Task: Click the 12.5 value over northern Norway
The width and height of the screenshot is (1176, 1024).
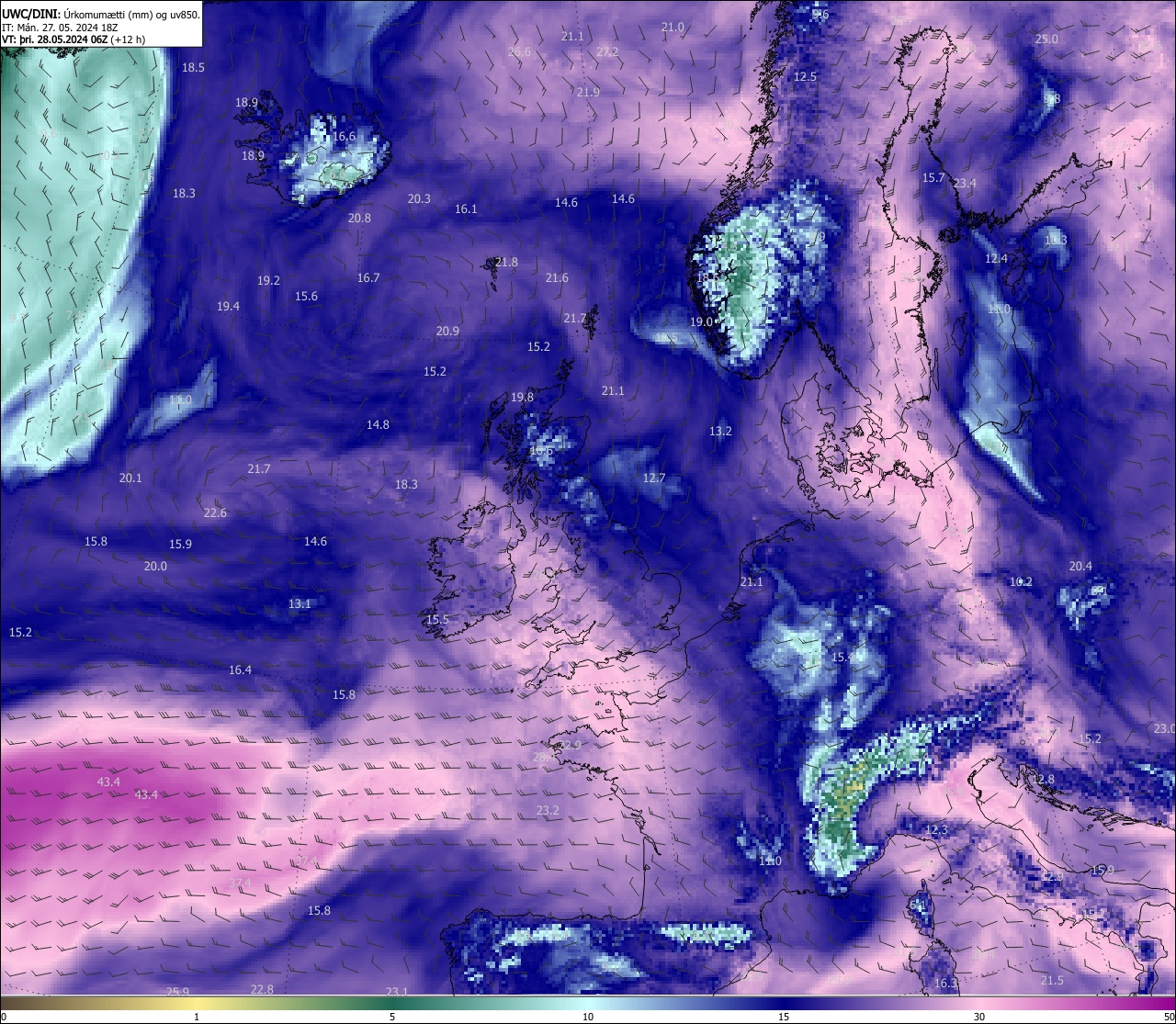Action: tap(805, 76)
